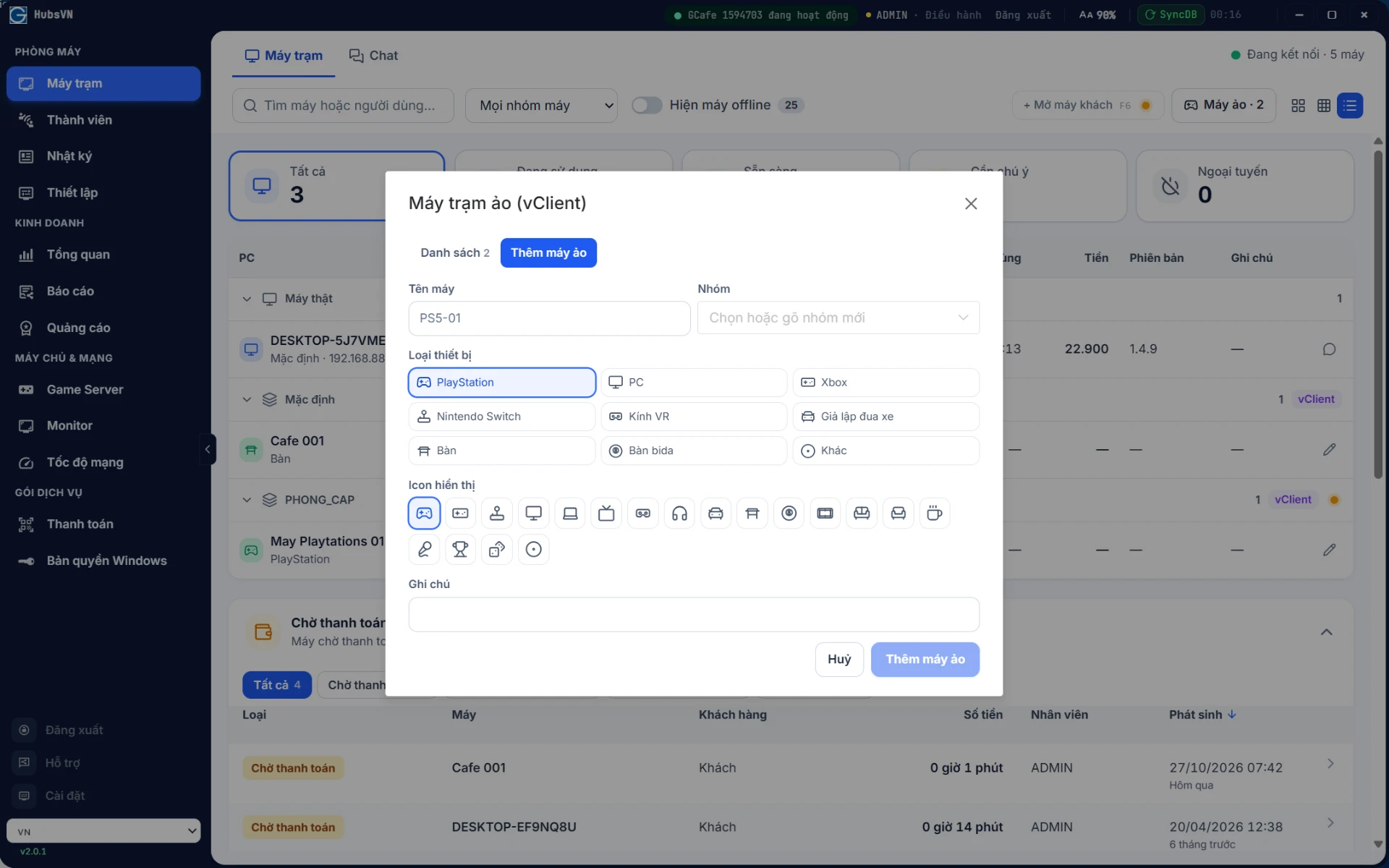Image resolution: width=1389 pixels, height=868 pixels.
Task: Choose the headphones display icon
Action: click(679, 513)
